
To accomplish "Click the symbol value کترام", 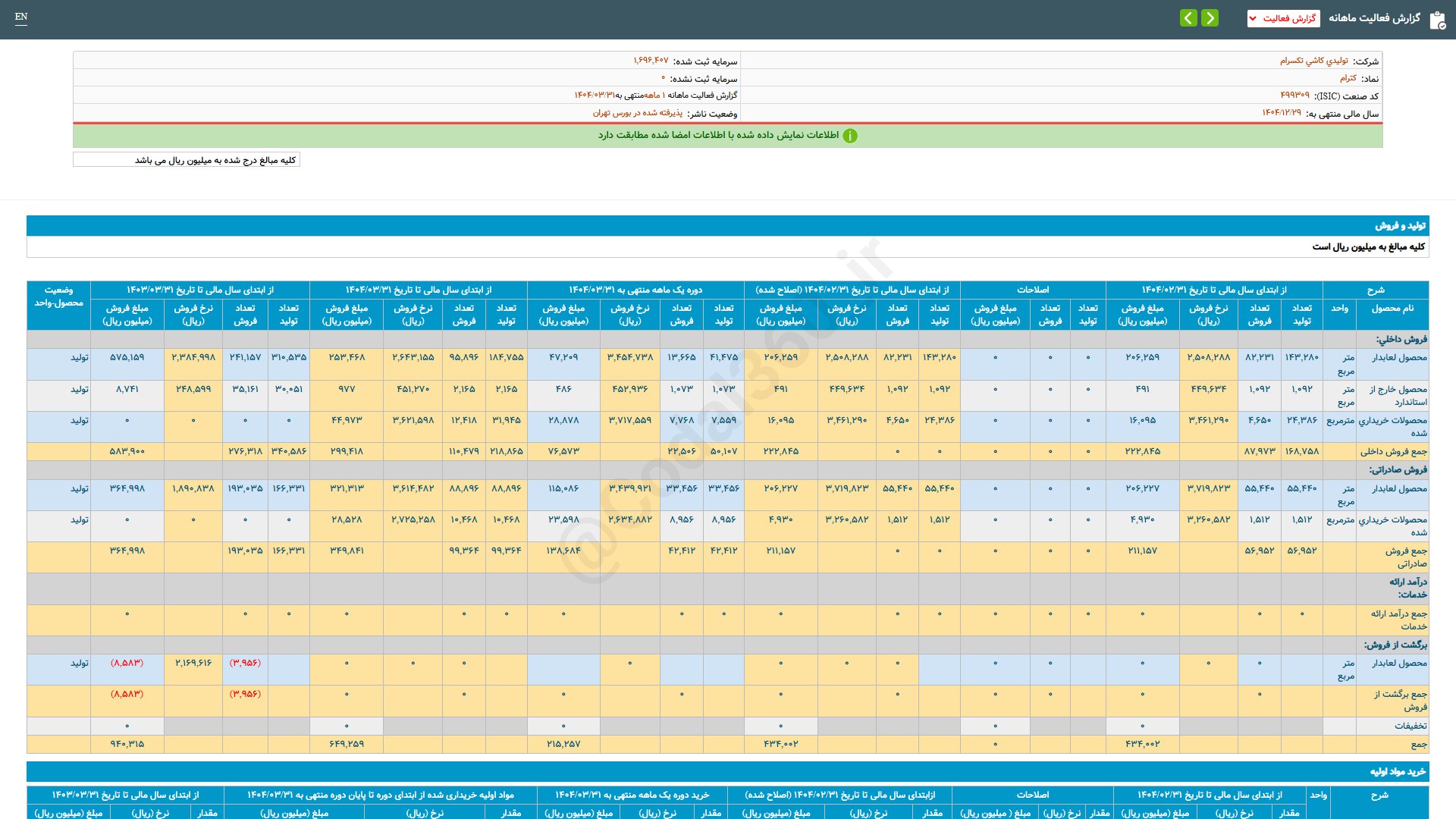I will (1348, 78).
